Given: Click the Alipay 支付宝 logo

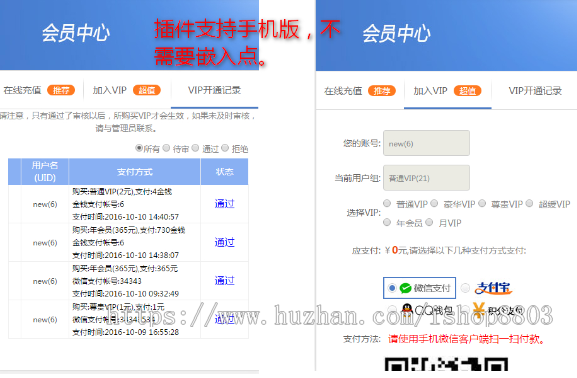Looking at the screenshot, I should (493, 288).
